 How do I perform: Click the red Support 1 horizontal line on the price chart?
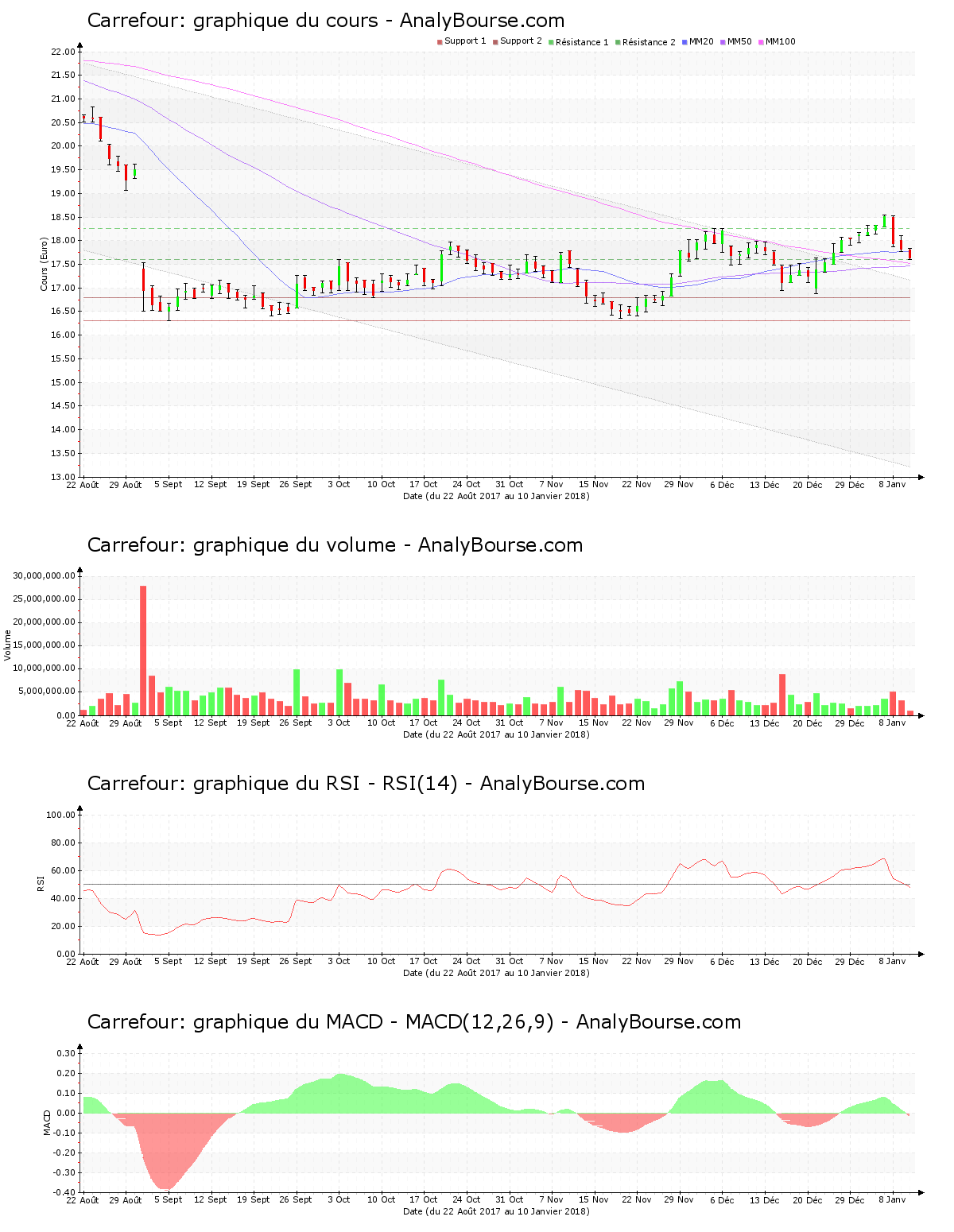click(x=496, y=297)
